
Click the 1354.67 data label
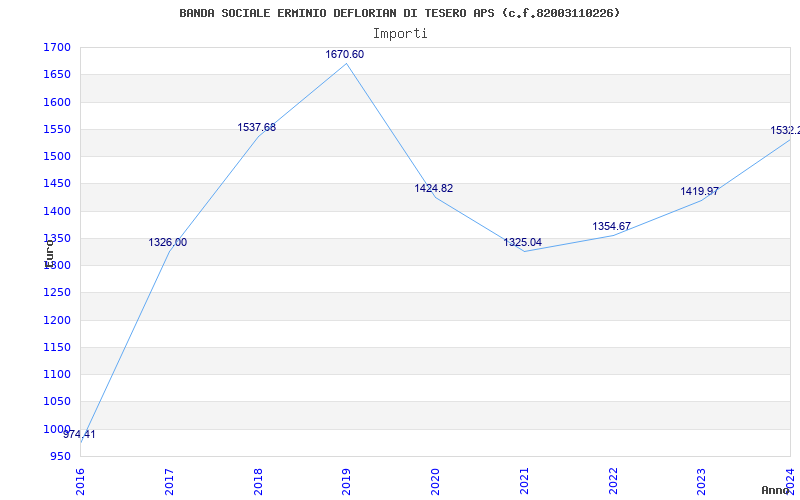click(611, 227)
